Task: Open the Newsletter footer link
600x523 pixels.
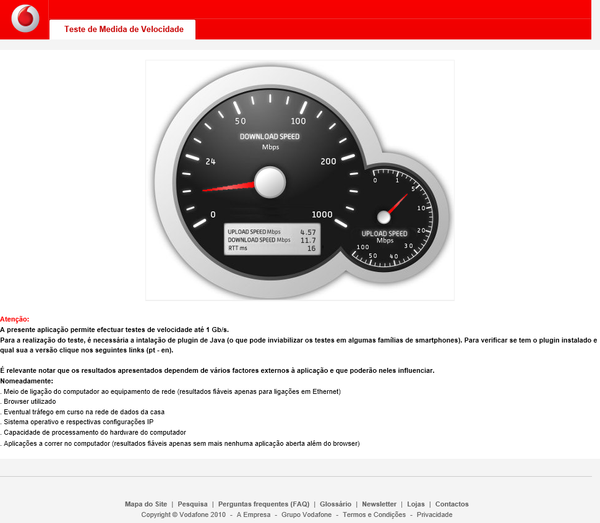Action: tap(379, 504)
